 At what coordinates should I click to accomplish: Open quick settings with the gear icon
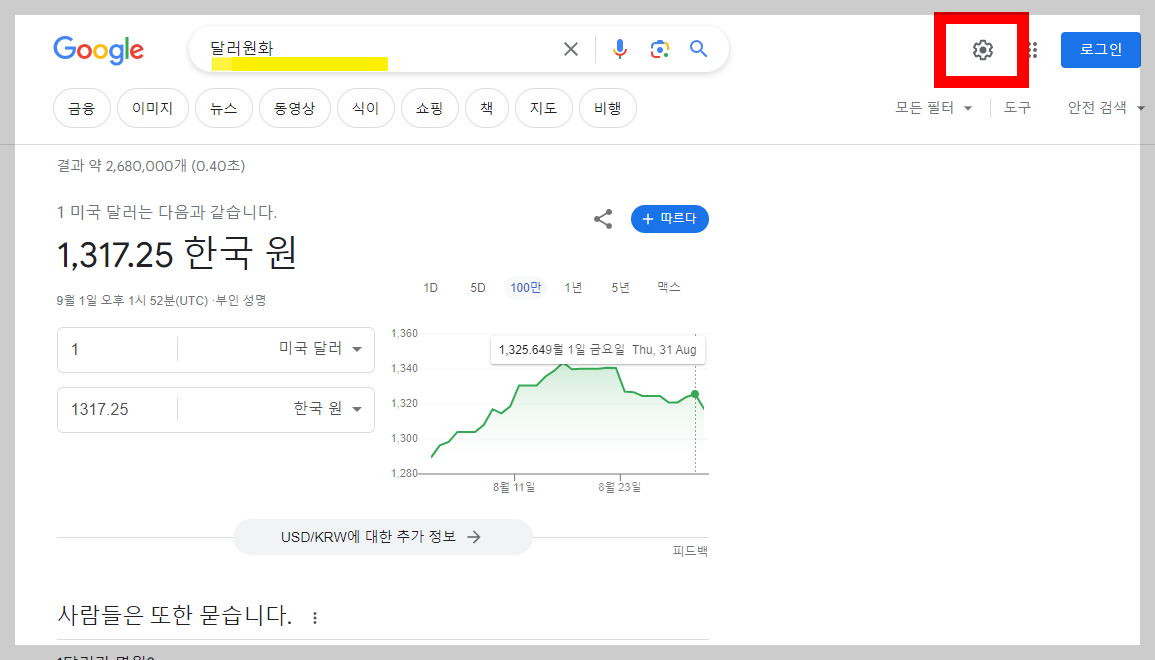click(981, 49)
